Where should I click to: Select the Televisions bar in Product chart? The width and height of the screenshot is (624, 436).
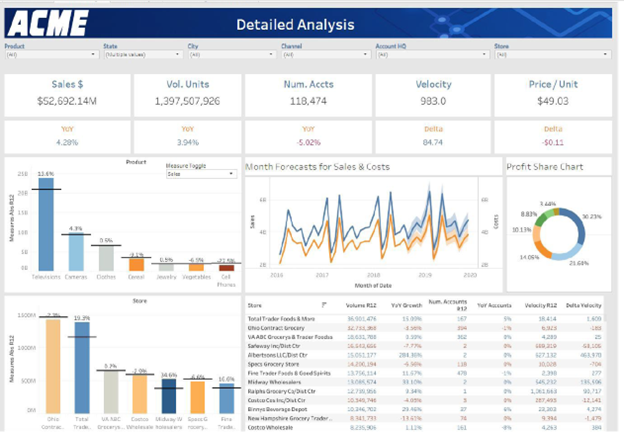pyautogui.click(x=46, y=224)
